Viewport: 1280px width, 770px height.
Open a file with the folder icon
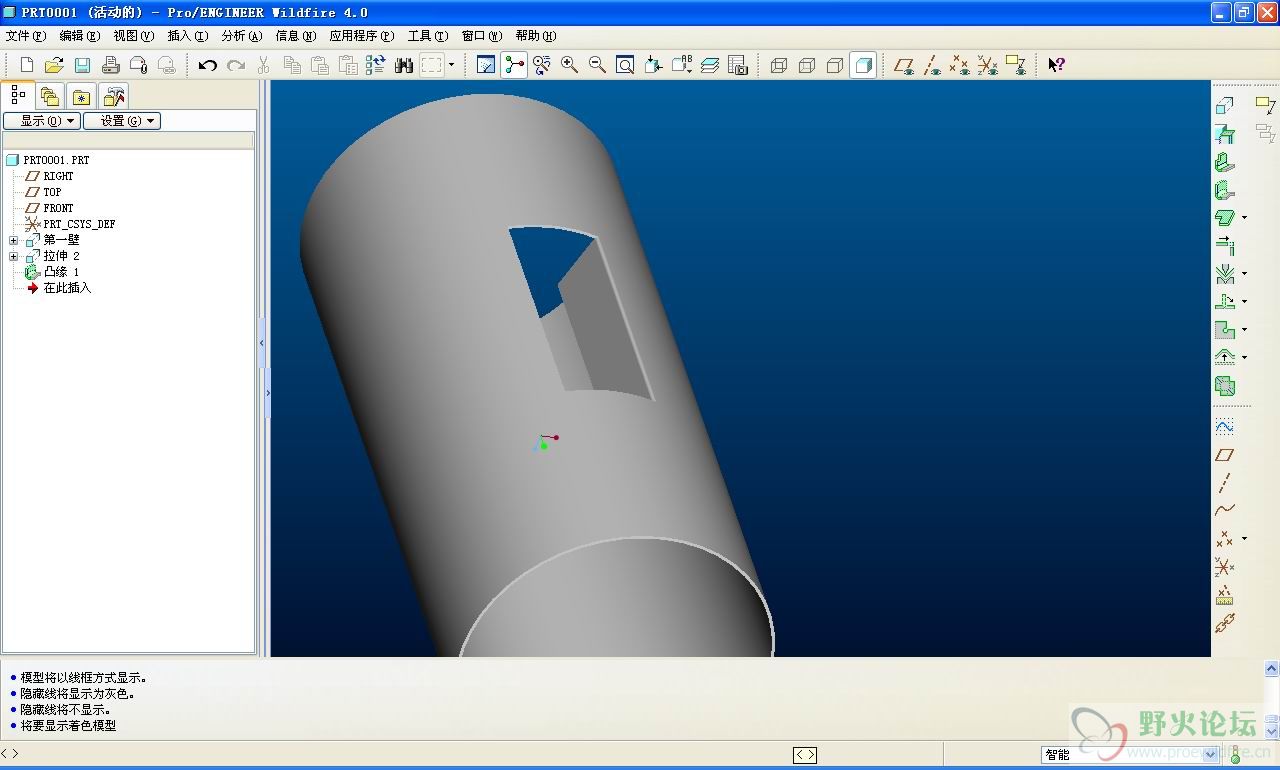54,65
